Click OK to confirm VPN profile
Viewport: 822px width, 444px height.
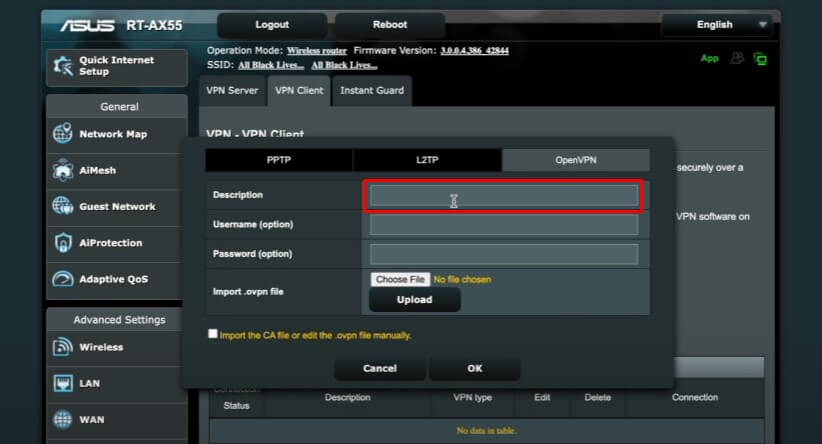click(x=474, y=369)
